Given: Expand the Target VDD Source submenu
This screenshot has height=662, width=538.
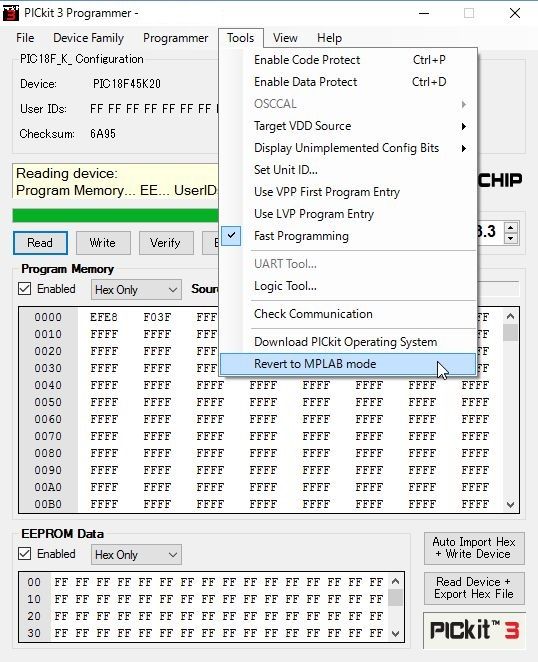Looking at the screenshot, I should click(x=348, y=126).
